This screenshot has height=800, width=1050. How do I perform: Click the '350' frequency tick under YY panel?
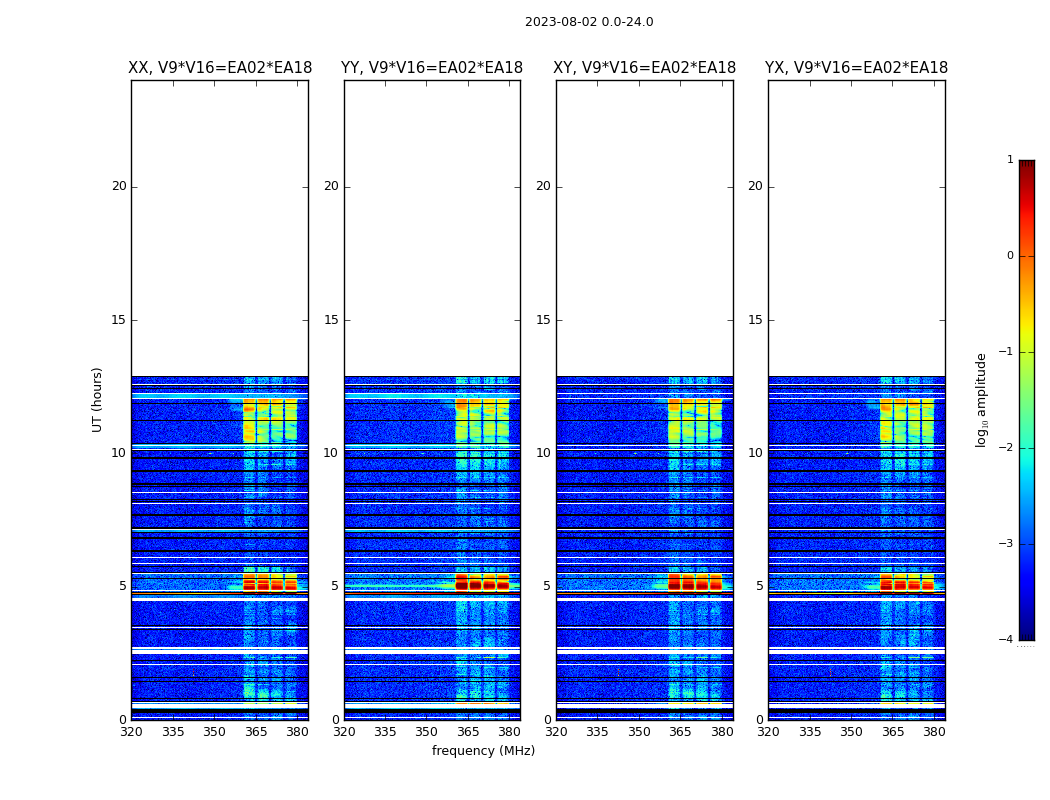tap(427, 732)
